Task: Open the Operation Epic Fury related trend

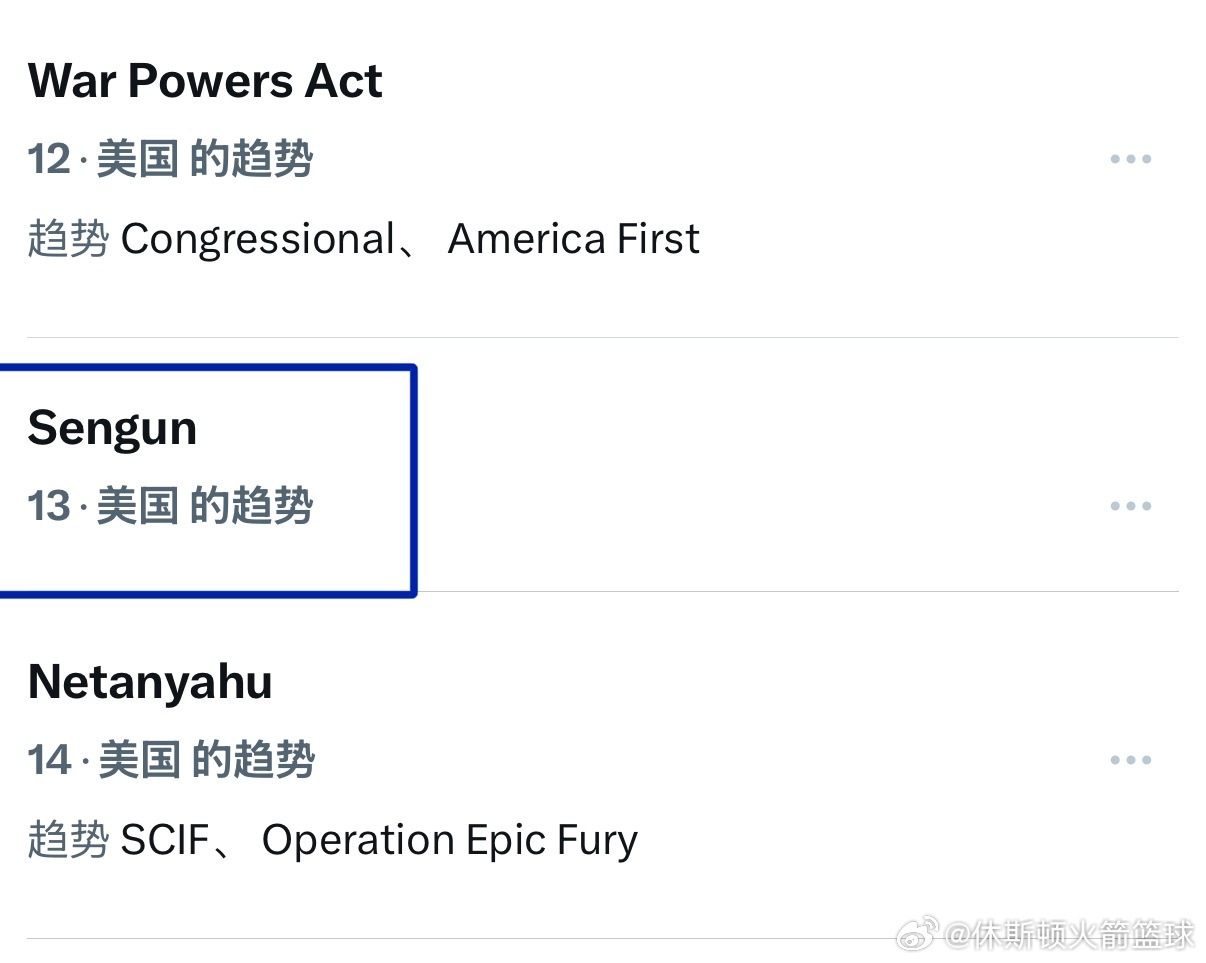Action: [450, 839]
